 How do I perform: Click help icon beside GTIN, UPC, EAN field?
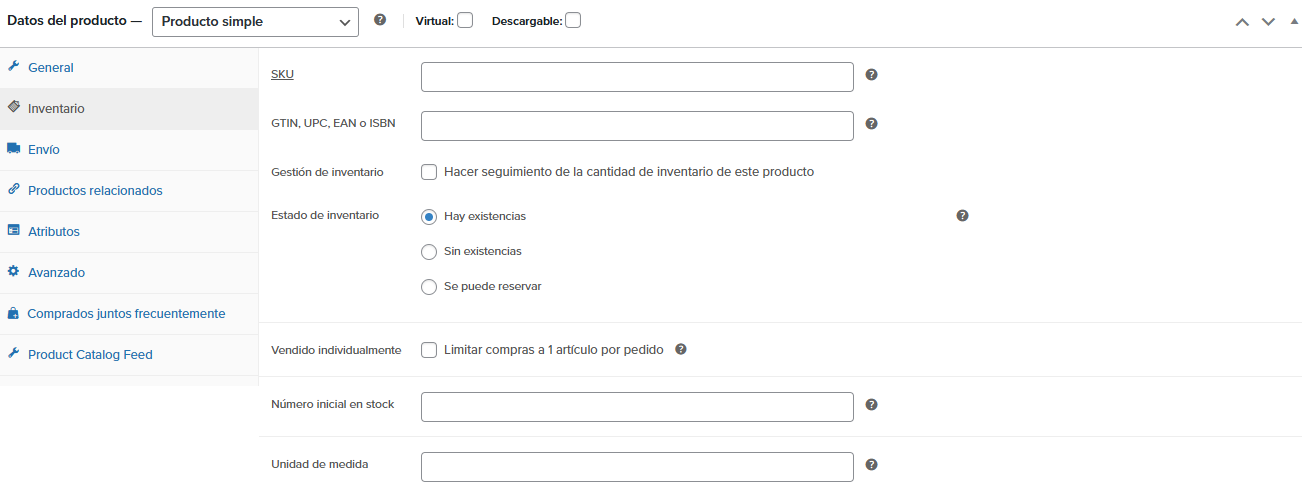click(871, 124)
